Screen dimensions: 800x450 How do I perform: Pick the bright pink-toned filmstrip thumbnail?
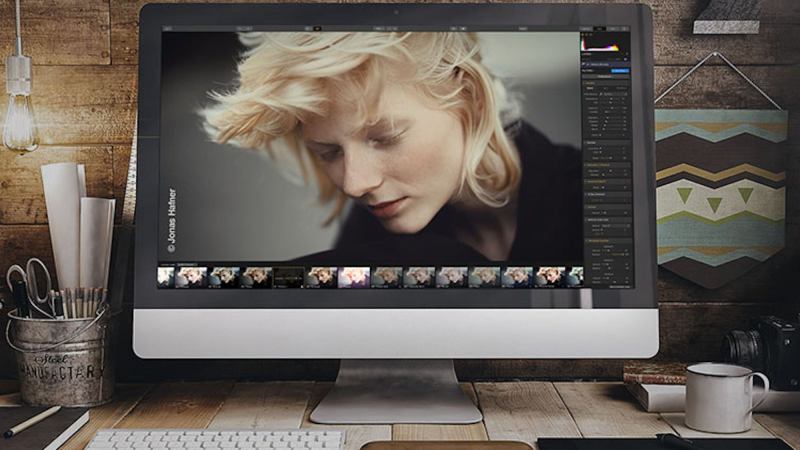pyautogui.click(x=354, y=276)
